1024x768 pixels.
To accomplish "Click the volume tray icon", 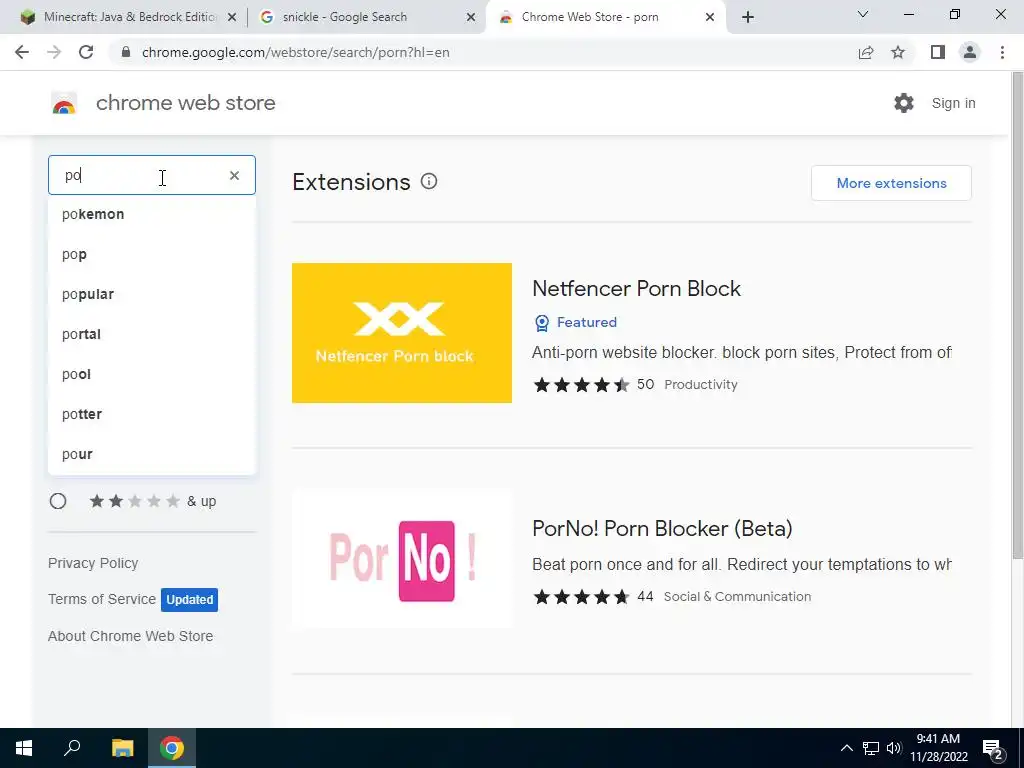I will point(894,748).
